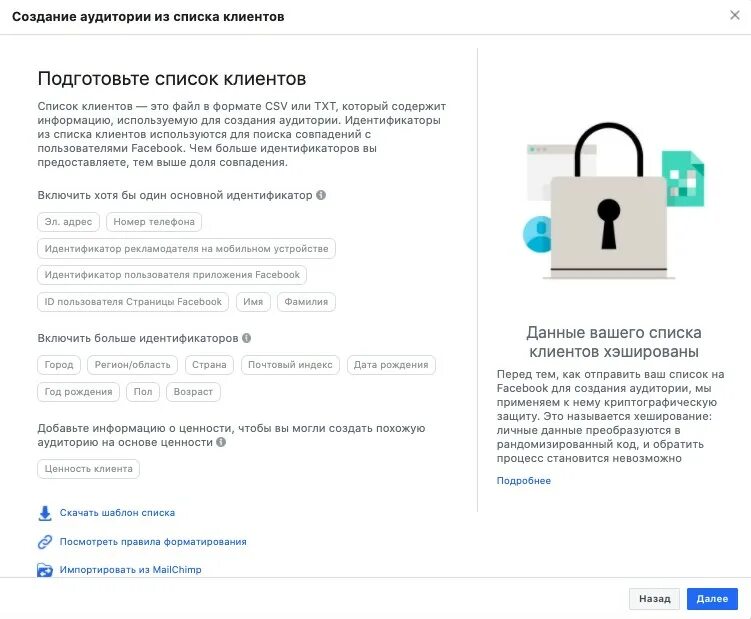Select the Почтовый индекс chip
The width and height of the screenshot is (751, 619).
[x=290, y=365]
